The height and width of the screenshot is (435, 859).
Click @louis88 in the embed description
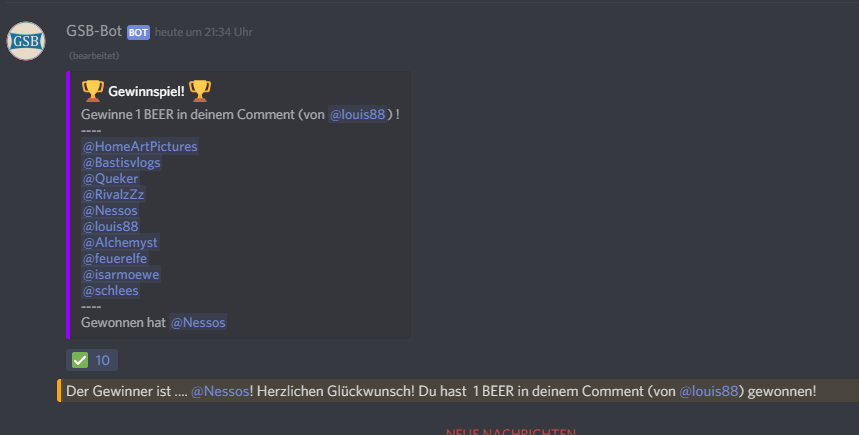click(x=357, y=114)
